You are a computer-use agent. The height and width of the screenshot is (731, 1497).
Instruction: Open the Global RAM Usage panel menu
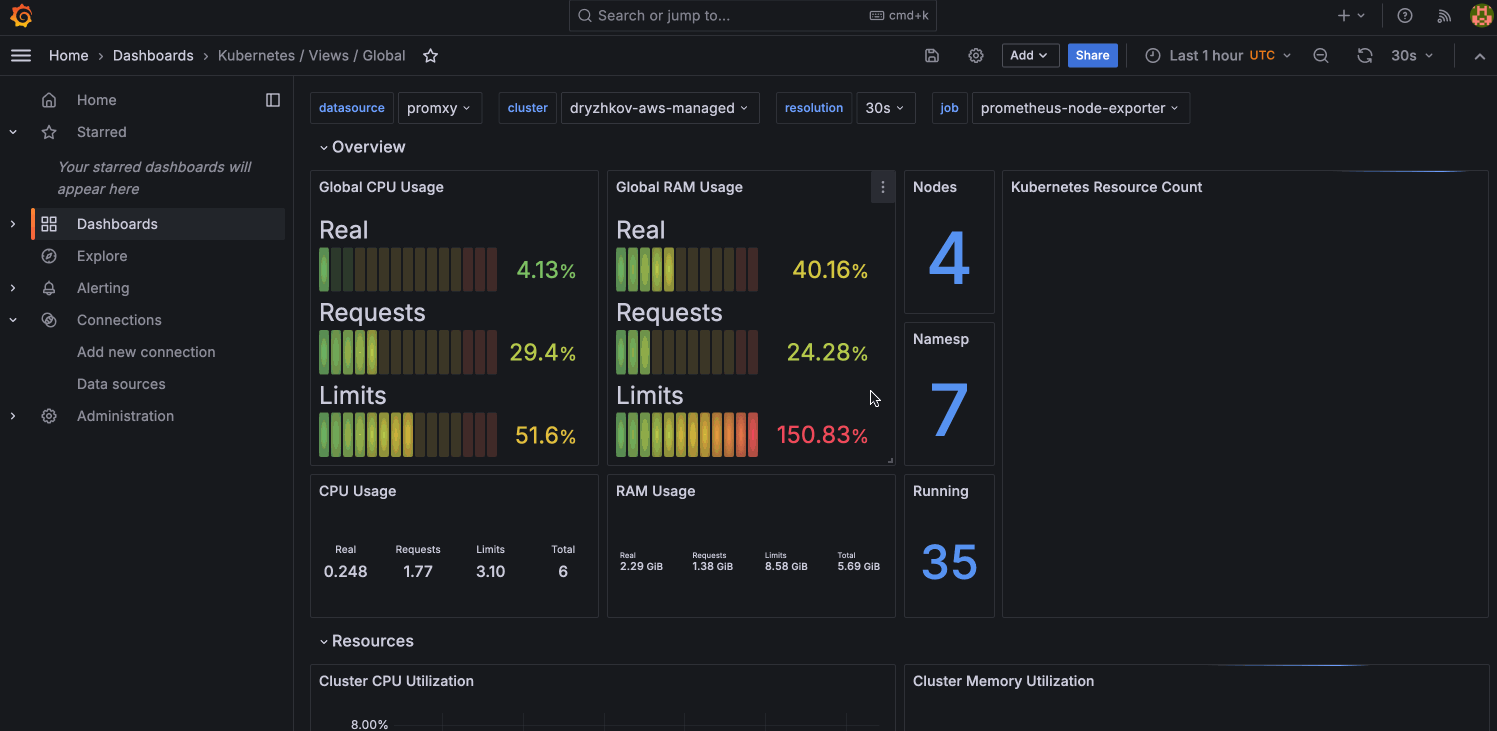(882, 186)
